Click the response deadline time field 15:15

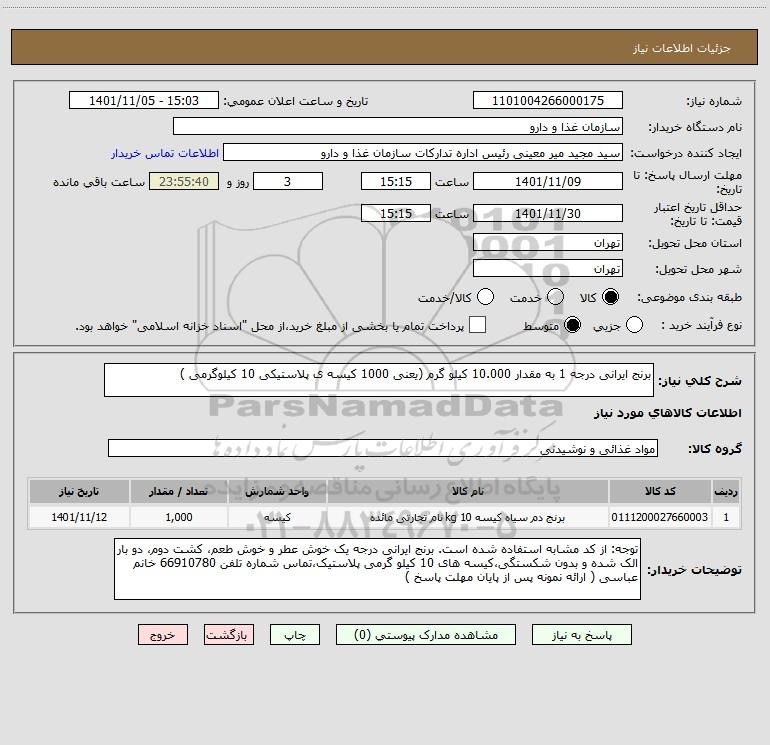tap(396, 181)
